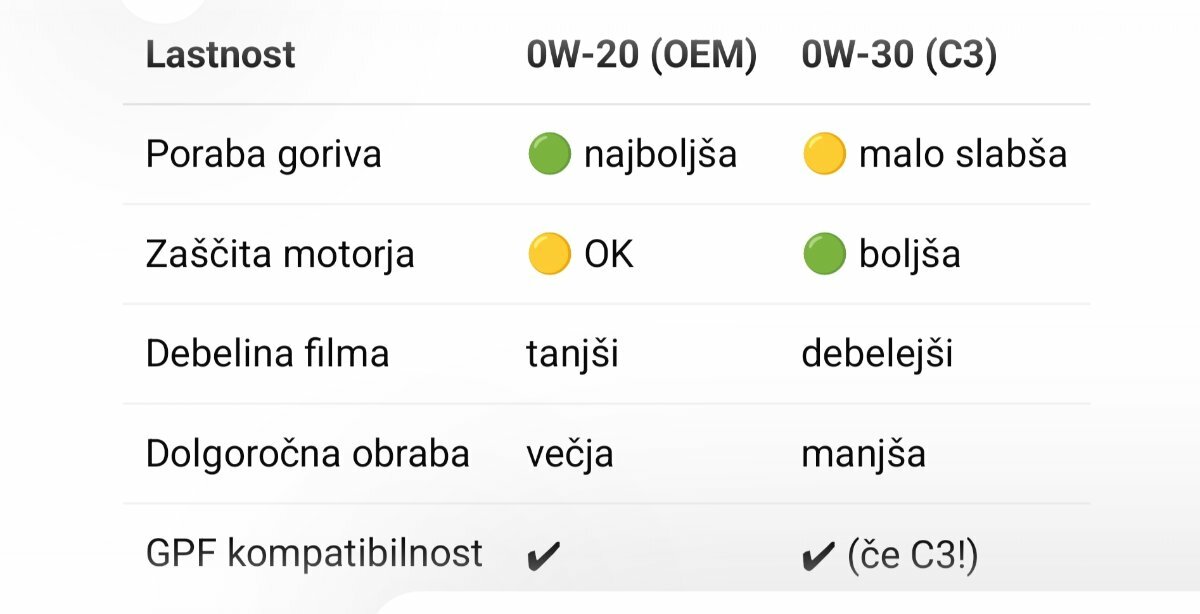Click the yellow circle next to "OK"
1200x614 pixels.
[549, 255]
